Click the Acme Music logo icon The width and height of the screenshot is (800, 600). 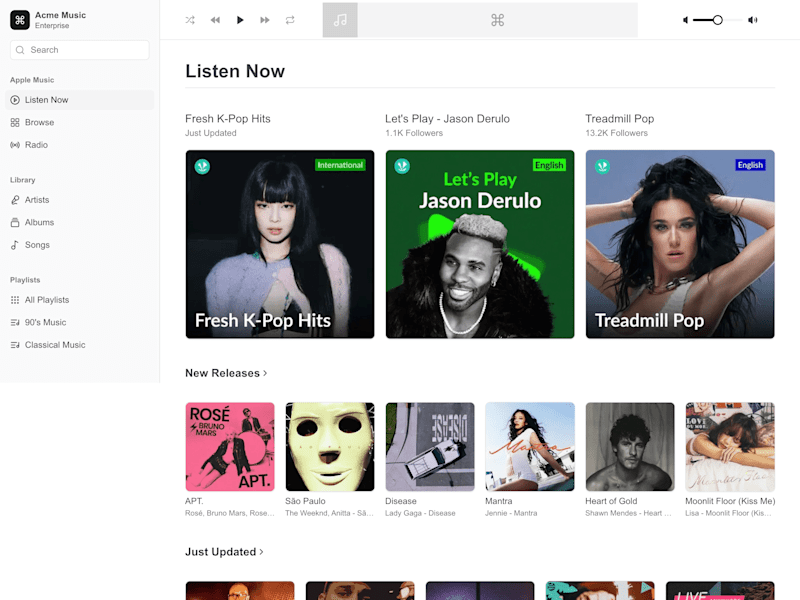point(20,20)
